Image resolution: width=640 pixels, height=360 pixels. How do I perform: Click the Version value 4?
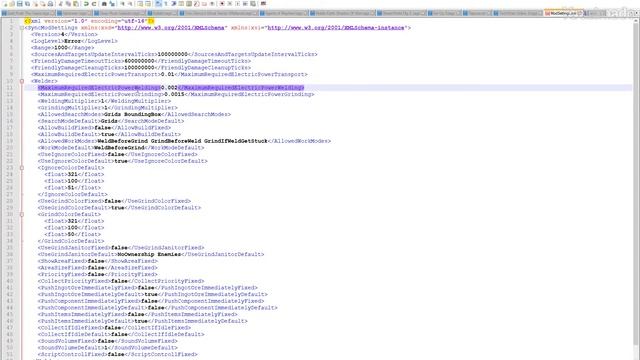point(62,34)
